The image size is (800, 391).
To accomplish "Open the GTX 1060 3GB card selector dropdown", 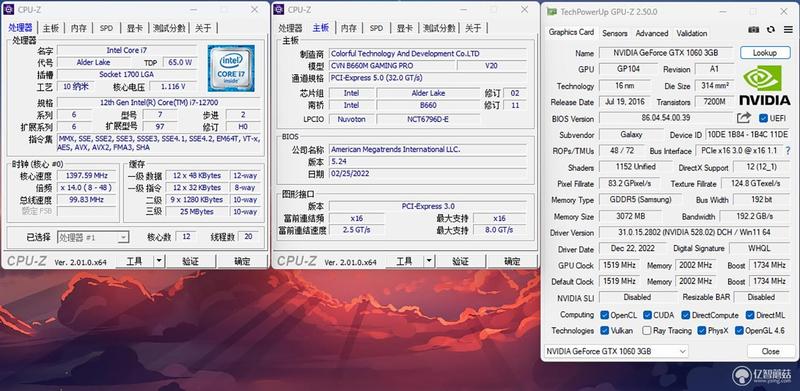I will tap(616, 351).
